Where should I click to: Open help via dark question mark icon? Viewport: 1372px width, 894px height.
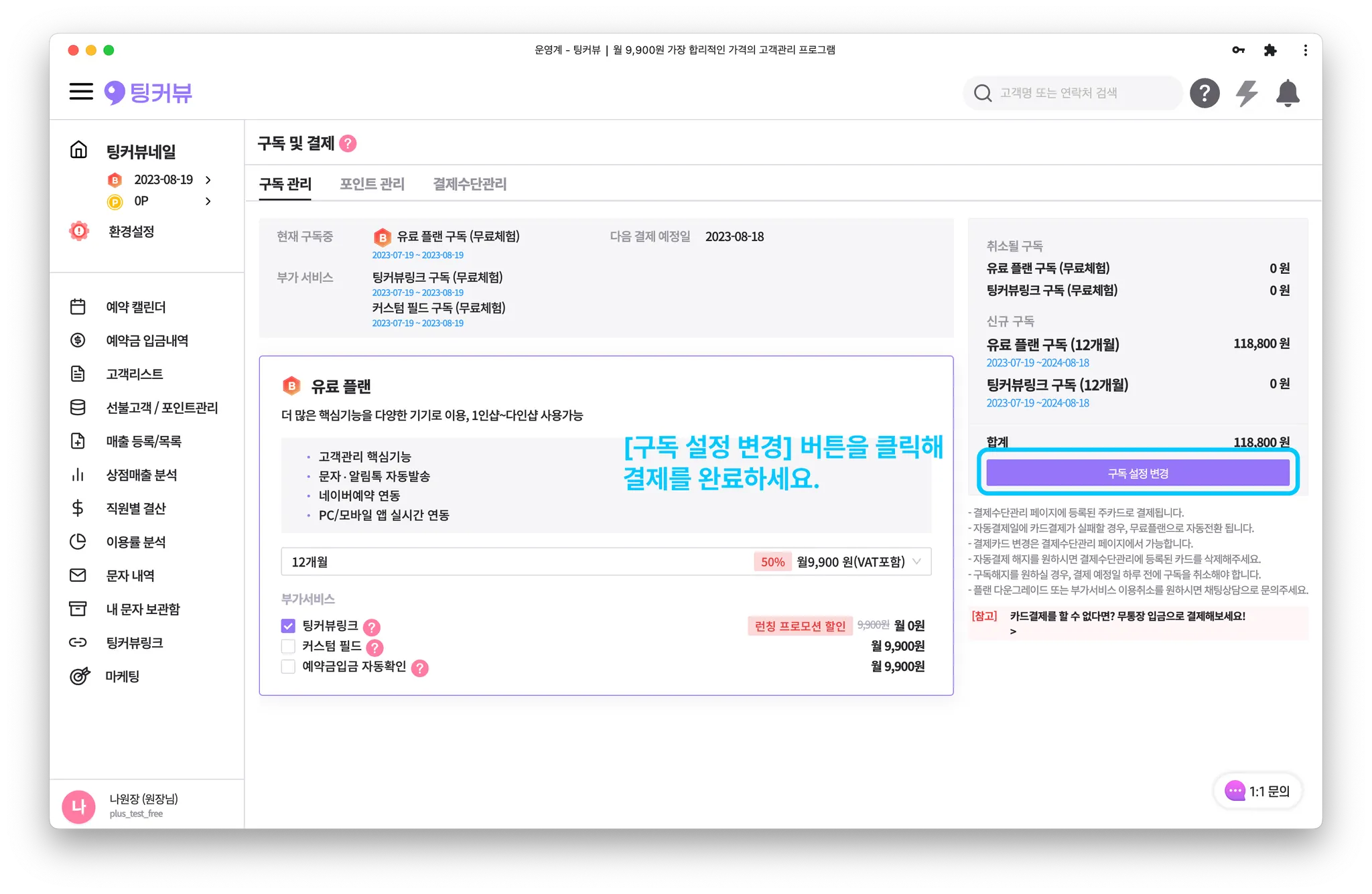1204,93
